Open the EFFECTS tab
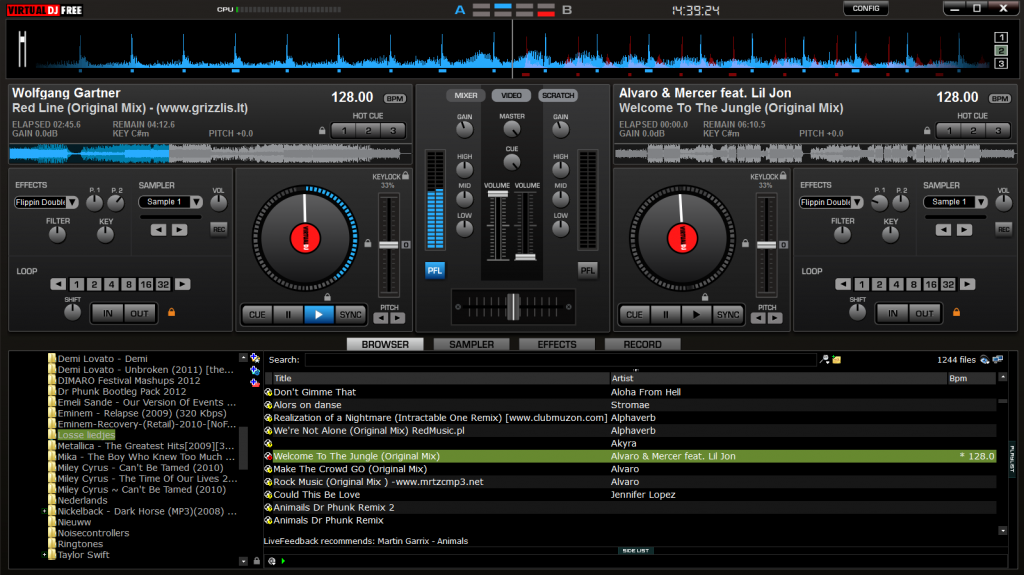The height and width of the screenshot is (575, 1024). pyautogui.click(x=557, y=344)
